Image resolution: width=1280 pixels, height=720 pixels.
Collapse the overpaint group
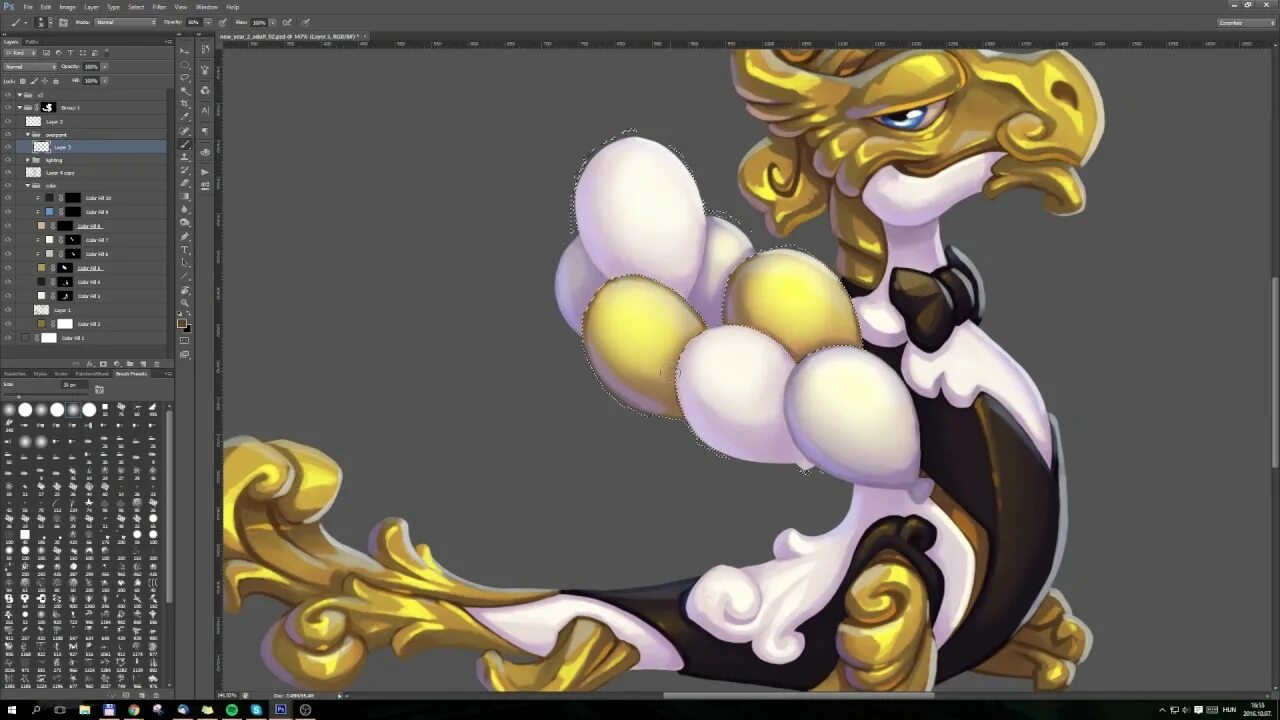click(x=28, y=134)
